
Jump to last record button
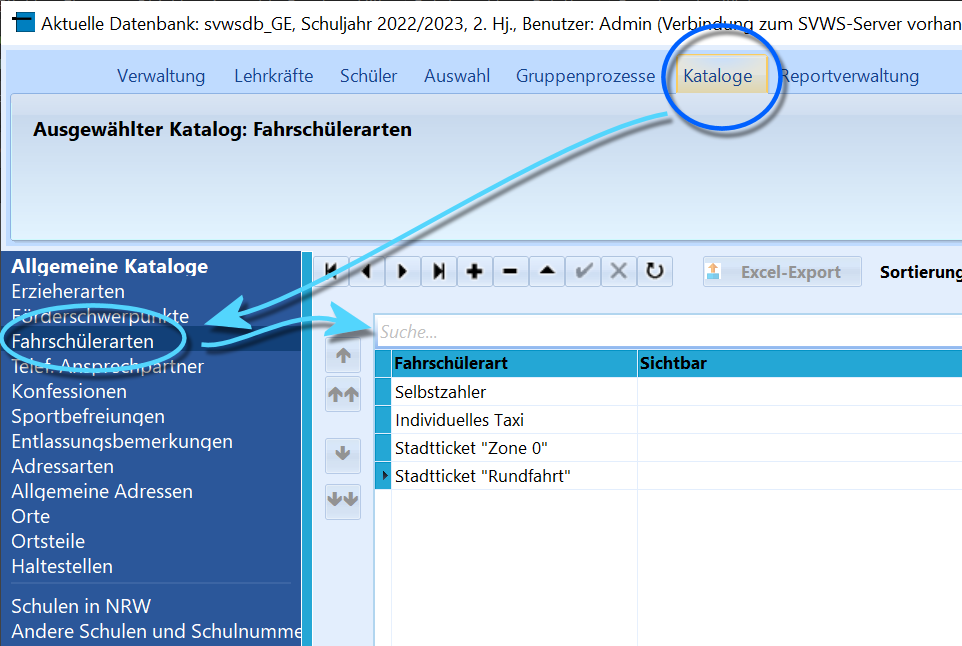click(439, 271)
